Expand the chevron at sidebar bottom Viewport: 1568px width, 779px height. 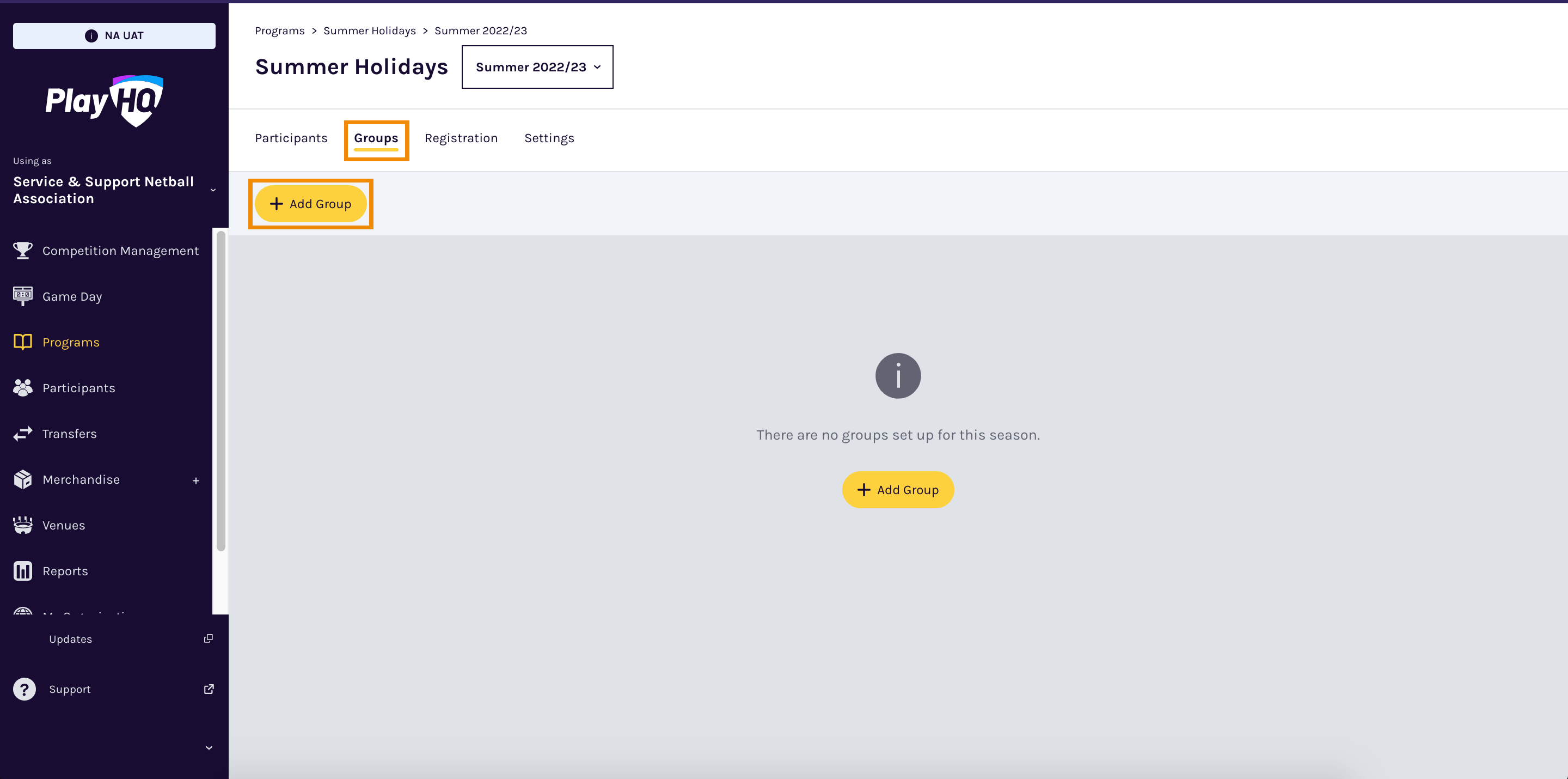(208, 747)
